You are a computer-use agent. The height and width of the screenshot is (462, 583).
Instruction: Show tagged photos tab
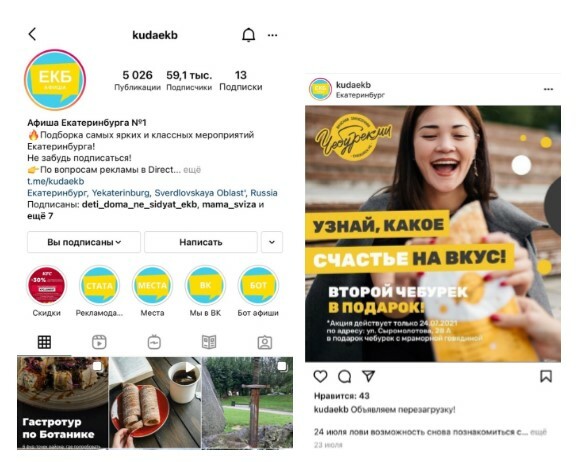tap(265, 342)
